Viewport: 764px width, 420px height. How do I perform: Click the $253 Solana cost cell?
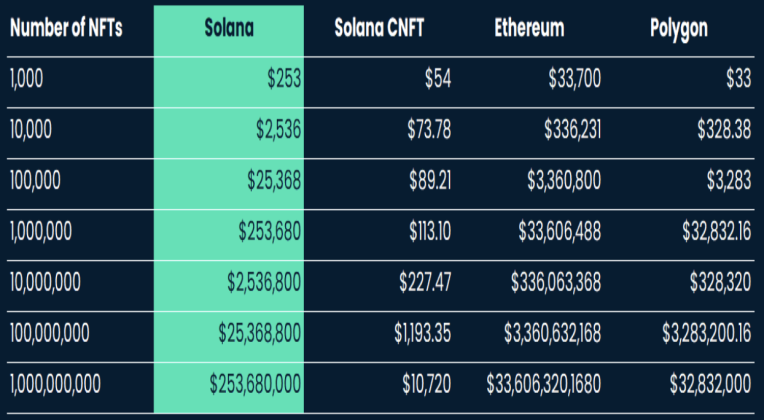coord(284,78)
